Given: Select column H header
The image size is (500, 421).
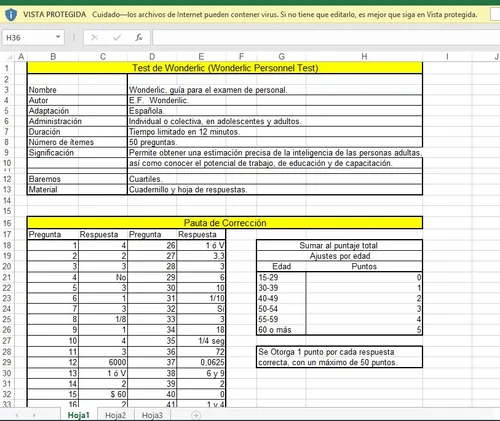Looking at the screenshot, I should coord(364,57).
